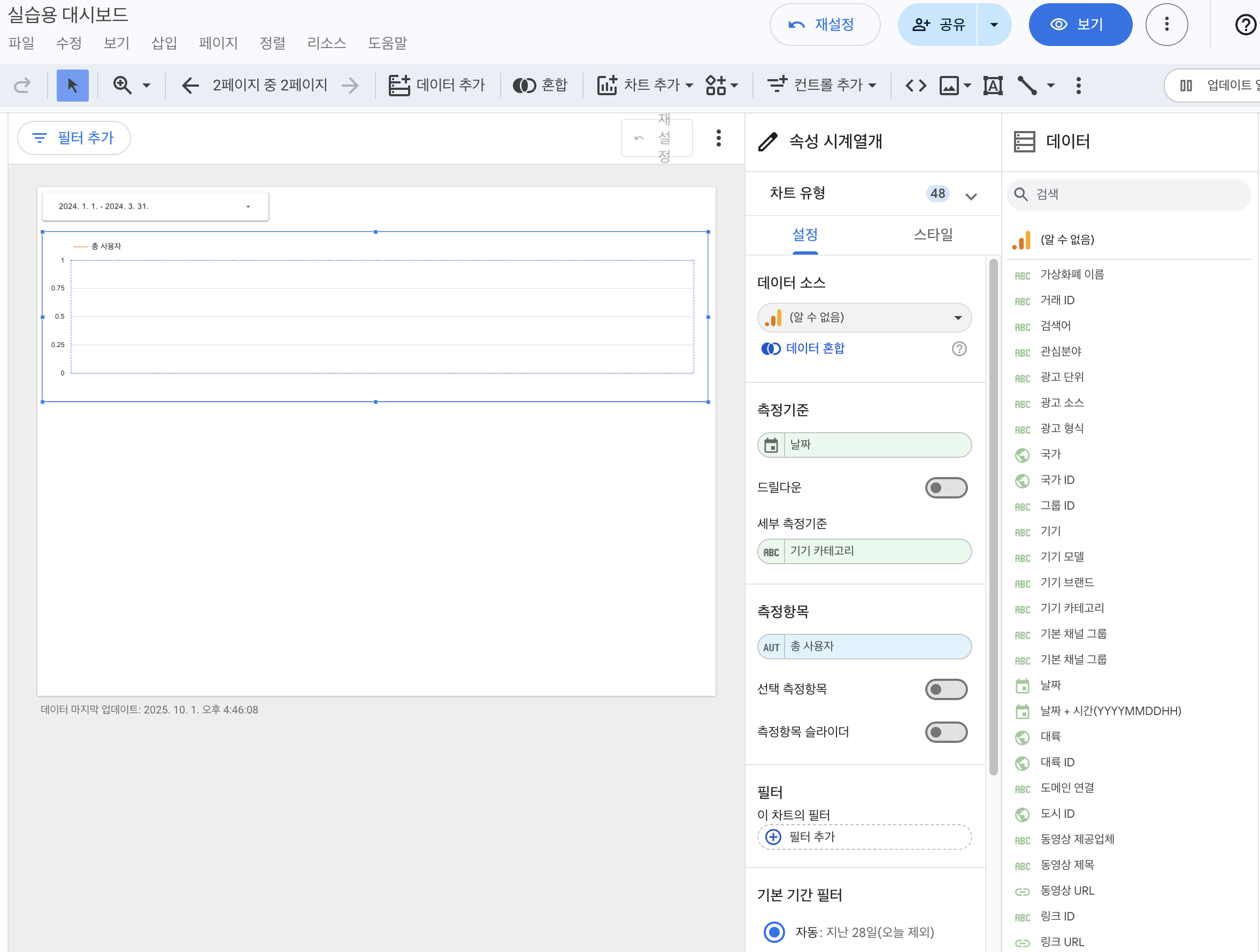Click the 재설정 button in header
This screenshot has height=952, width=1260.
(825, 25)
